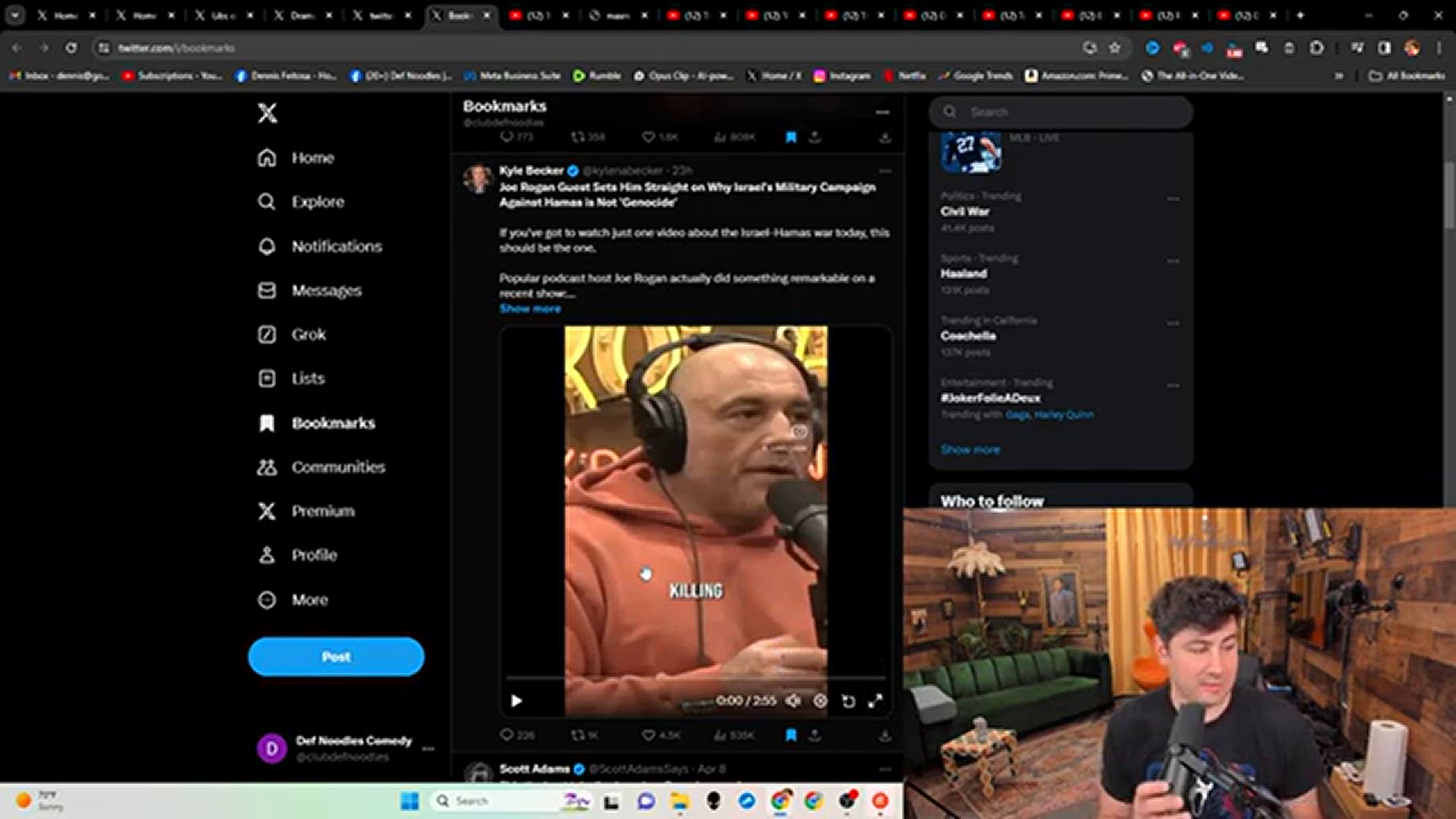Expand Joe Rogan video to fullscreen
This screenshot has width=1456, height=819.
(x=875, y=701)
